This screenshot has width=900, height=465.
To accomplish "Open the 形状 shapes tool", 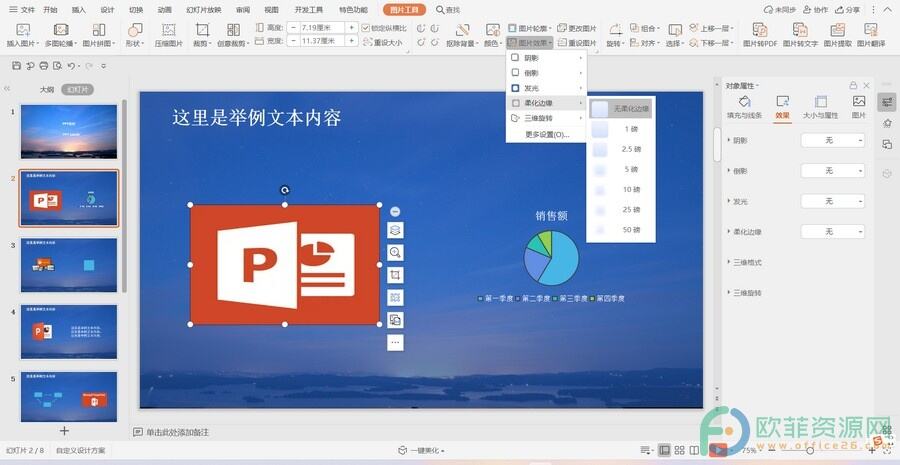I will 135,30.
